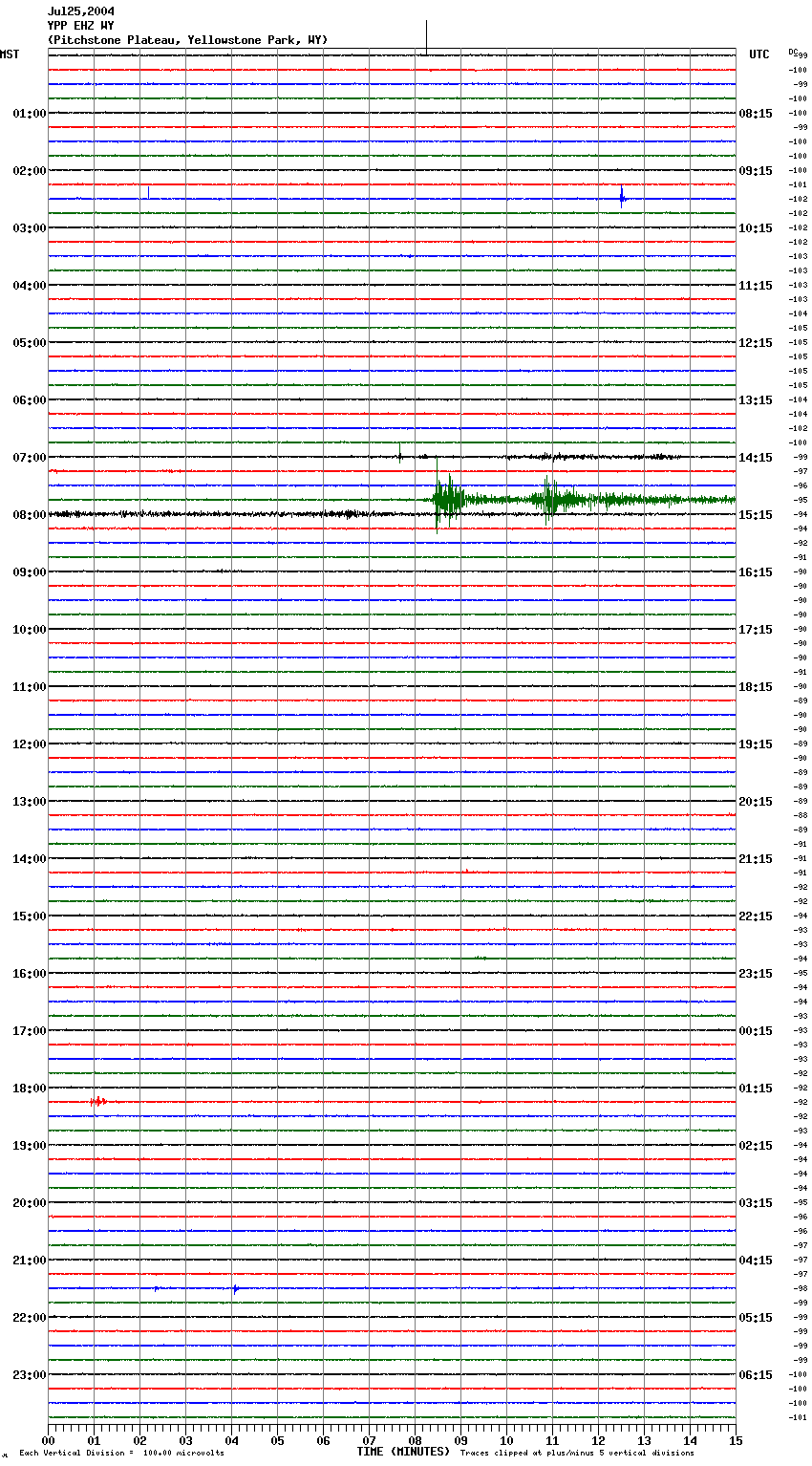Viewport: 812px width, 1466px height.
Task: Click the 16:00 MST row label
Action: [x=29, y=974]
